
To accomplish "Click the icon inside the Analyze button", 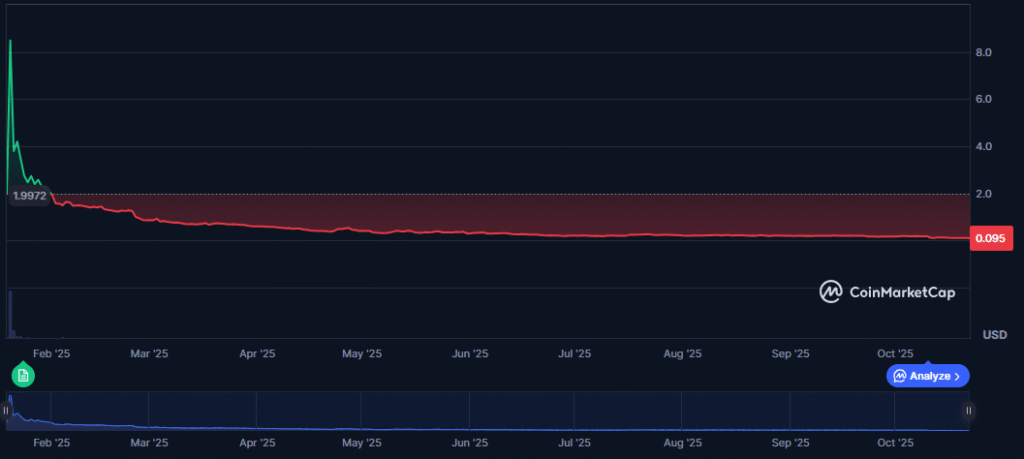I will 900,376.
